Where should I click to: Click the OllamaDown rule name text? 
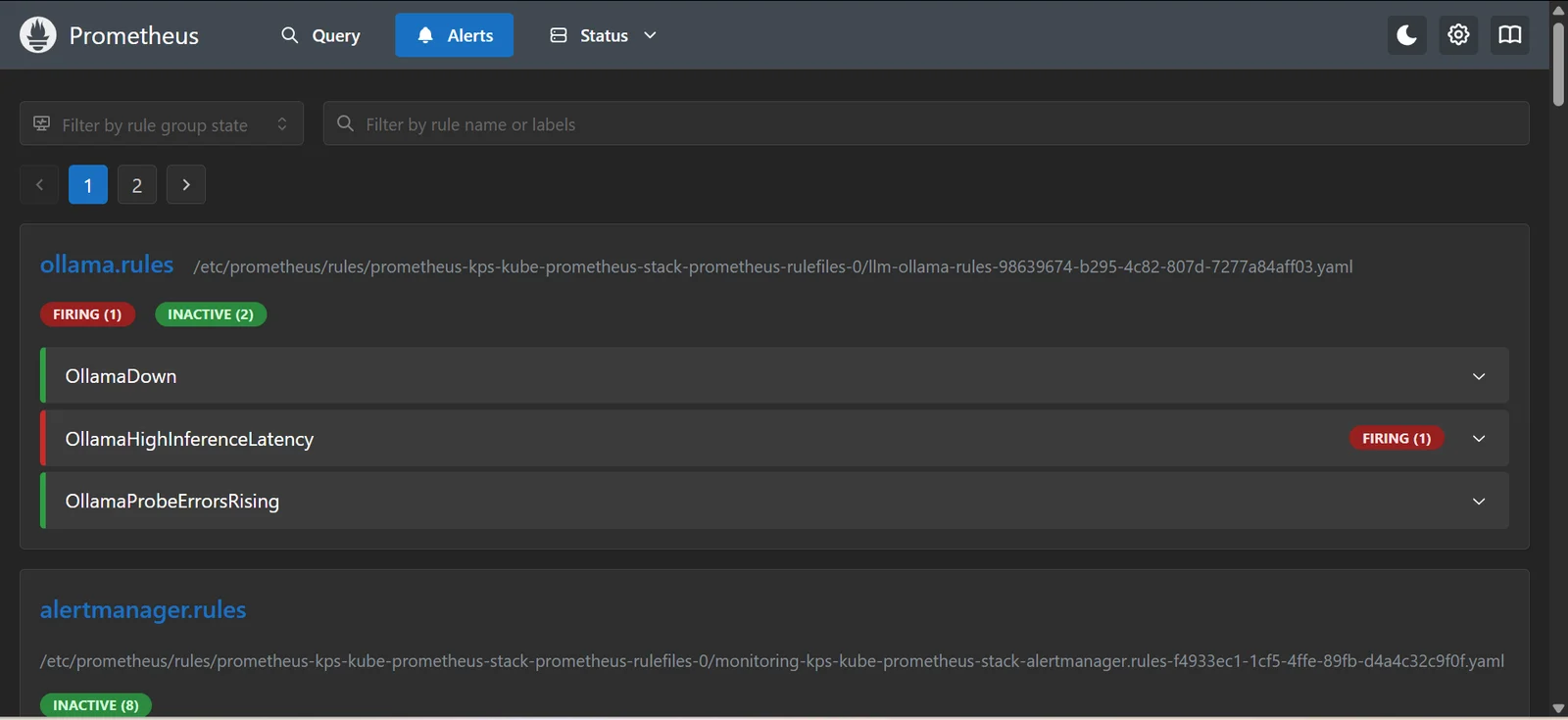[121, 376]
